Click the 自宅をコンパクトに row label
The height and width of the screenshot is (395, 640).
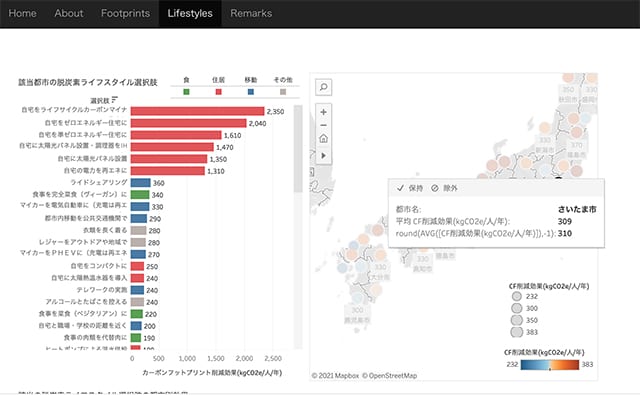point(99,266)
